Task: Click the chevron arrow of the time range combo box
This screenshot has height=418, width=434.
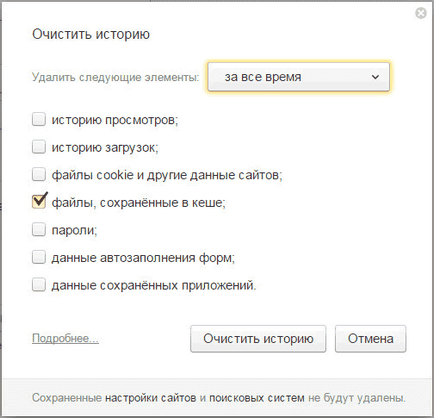Action: 375,77
